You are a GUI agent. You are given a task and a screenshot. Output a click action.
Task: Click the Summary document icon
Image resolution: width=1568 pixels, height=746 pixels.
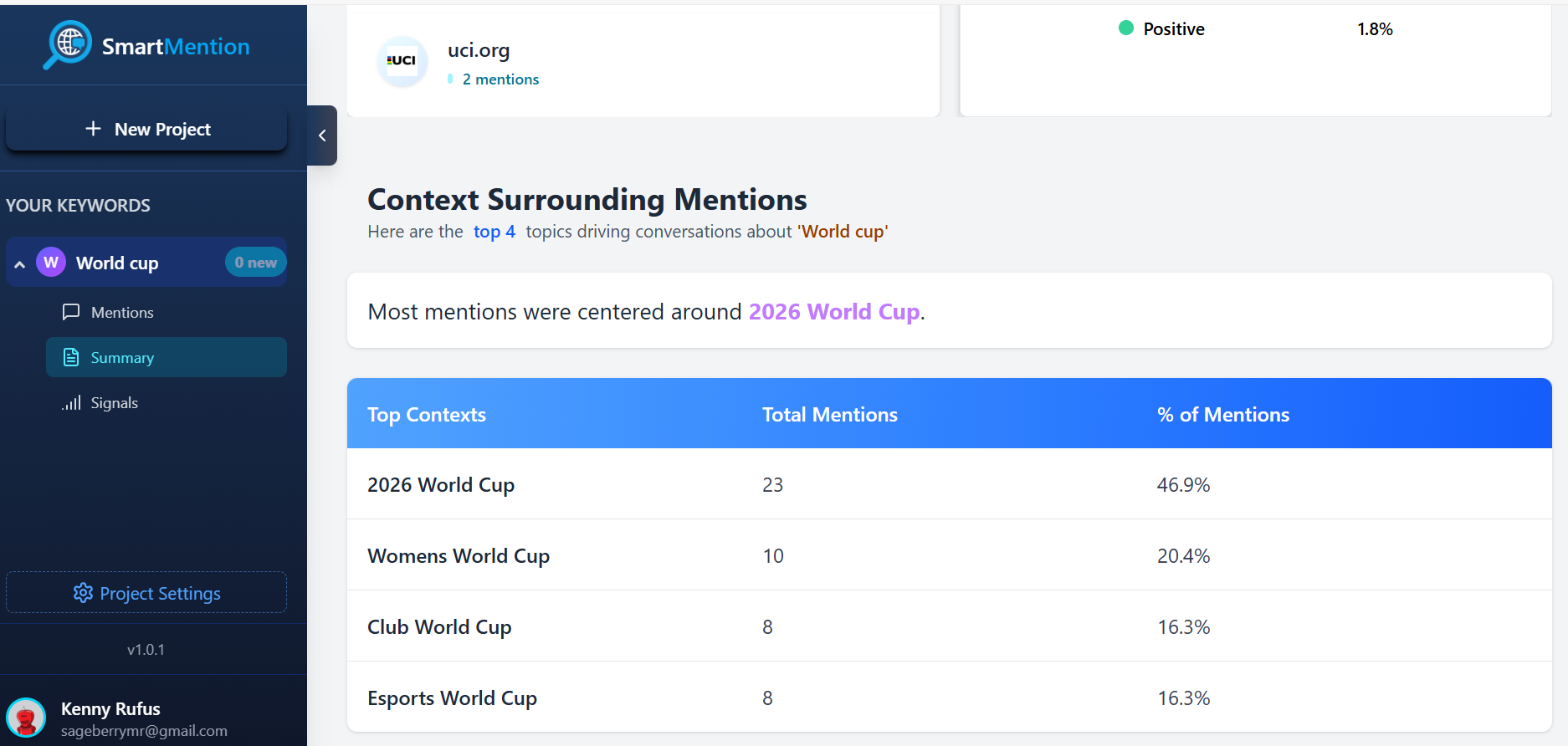[71, 357]
